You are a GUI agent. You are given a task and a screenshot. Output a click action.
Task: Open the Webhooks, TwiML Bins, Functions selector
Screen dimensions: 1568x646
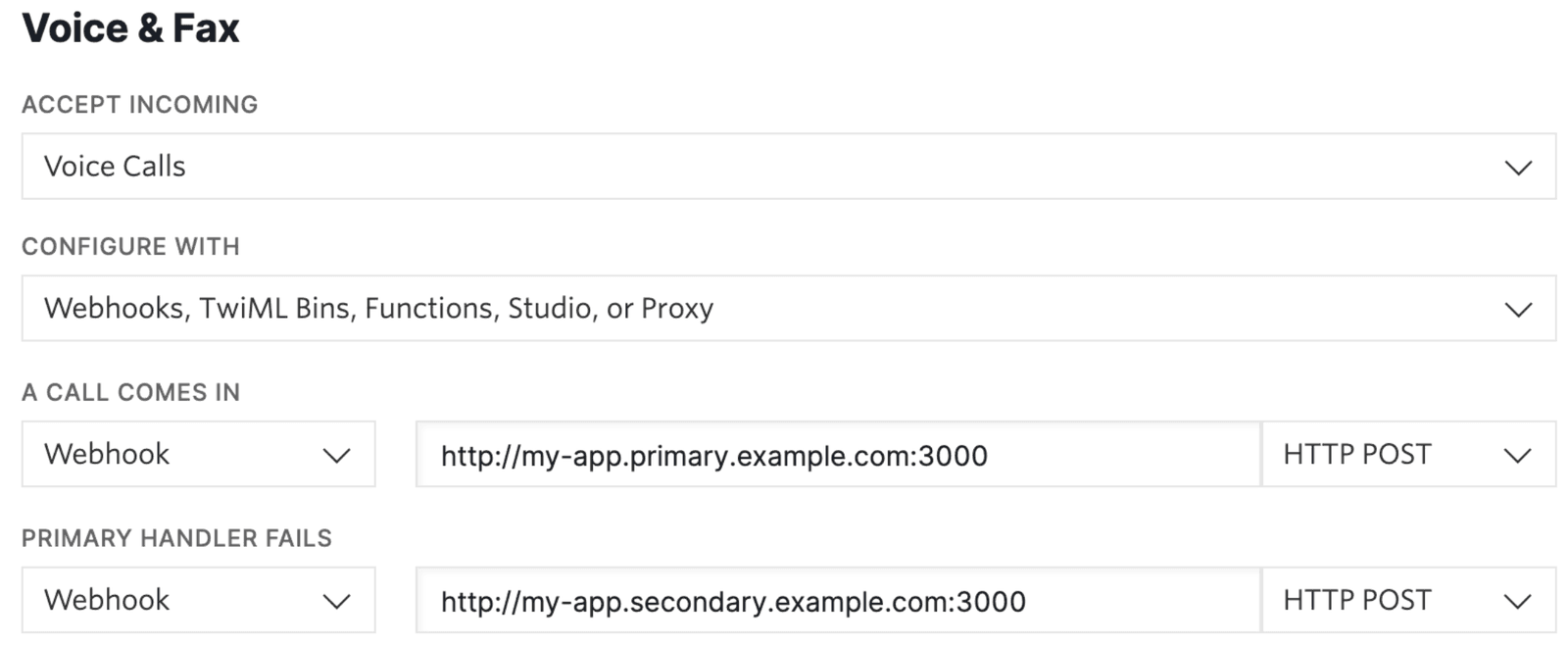(784, 307)
